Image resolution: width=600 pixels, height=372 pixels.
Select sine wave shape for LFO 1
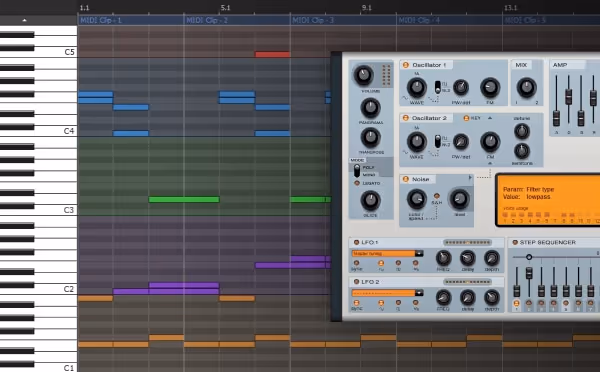381,263
